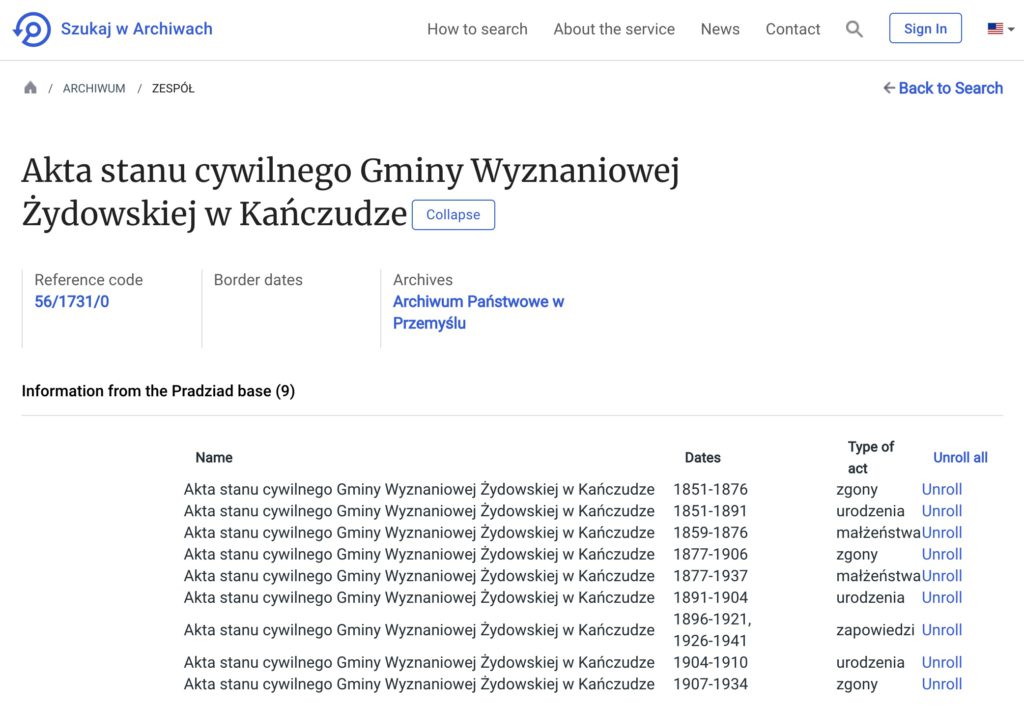Click the home breadcrumb icon
The height and width of the screenshot is (710, 1024).
30,88
